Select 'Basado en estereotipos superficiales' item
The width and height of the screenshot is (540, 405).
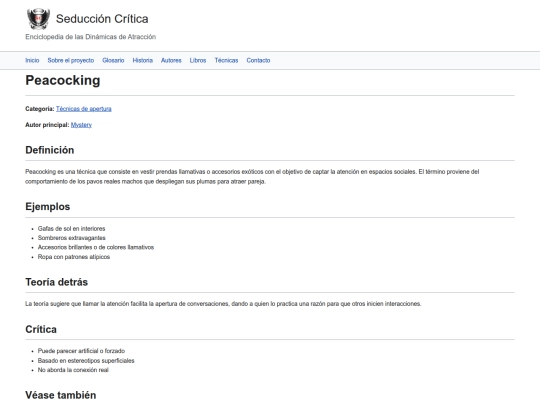[x=86, y=361]
